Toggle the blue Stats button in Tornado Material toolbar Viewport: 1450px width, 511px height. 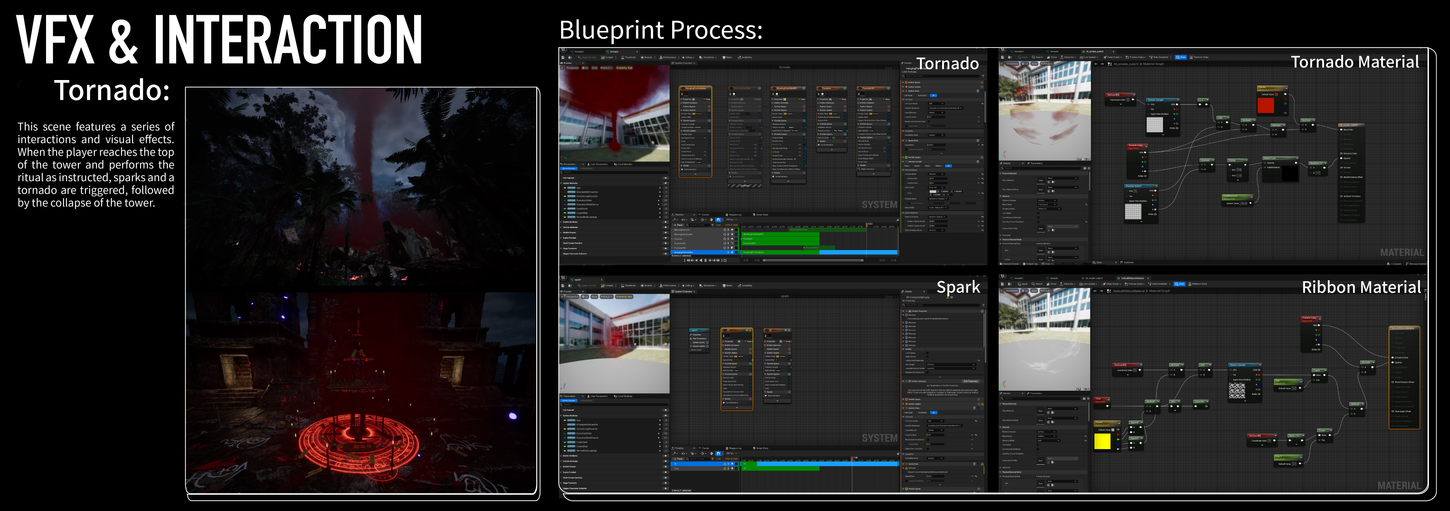click(x=1181, y=57)
